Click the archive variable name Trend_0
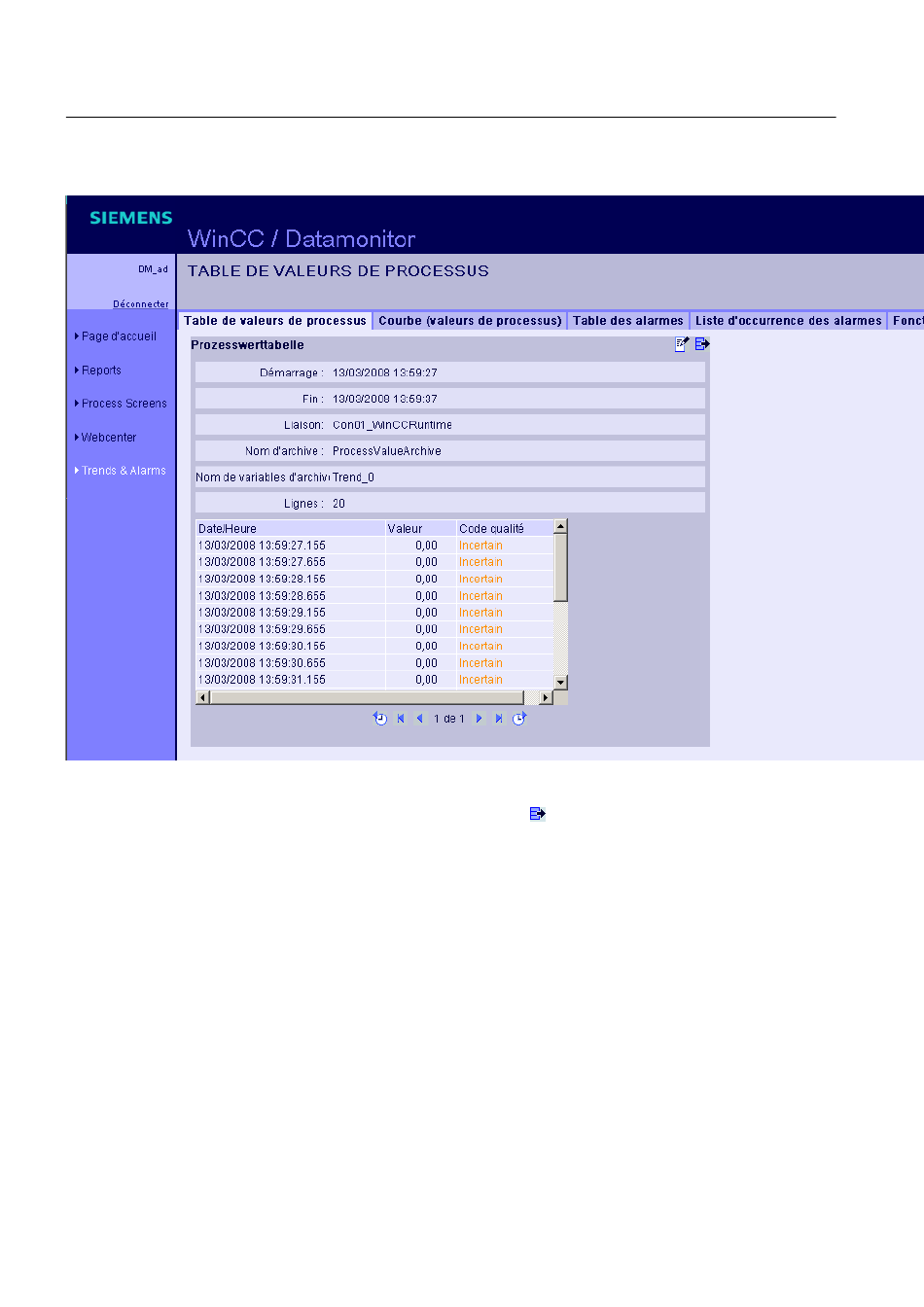The height and width of the screenshot is (1307, 924). [353, 477]
